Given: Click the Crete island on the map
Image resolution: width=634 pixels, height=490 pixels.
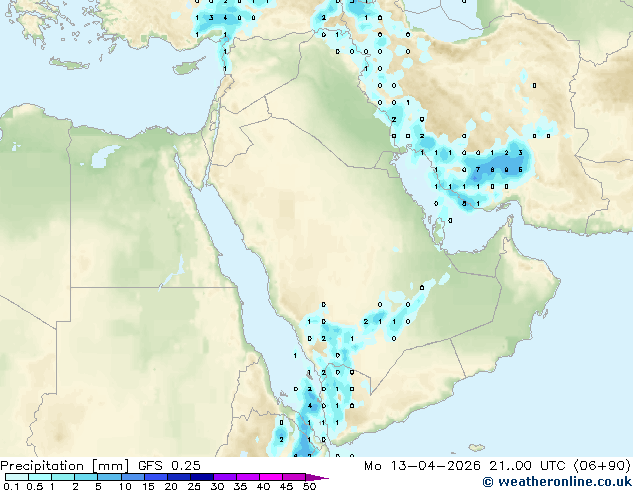Looking at the screenshot, I should pos(70,63).
